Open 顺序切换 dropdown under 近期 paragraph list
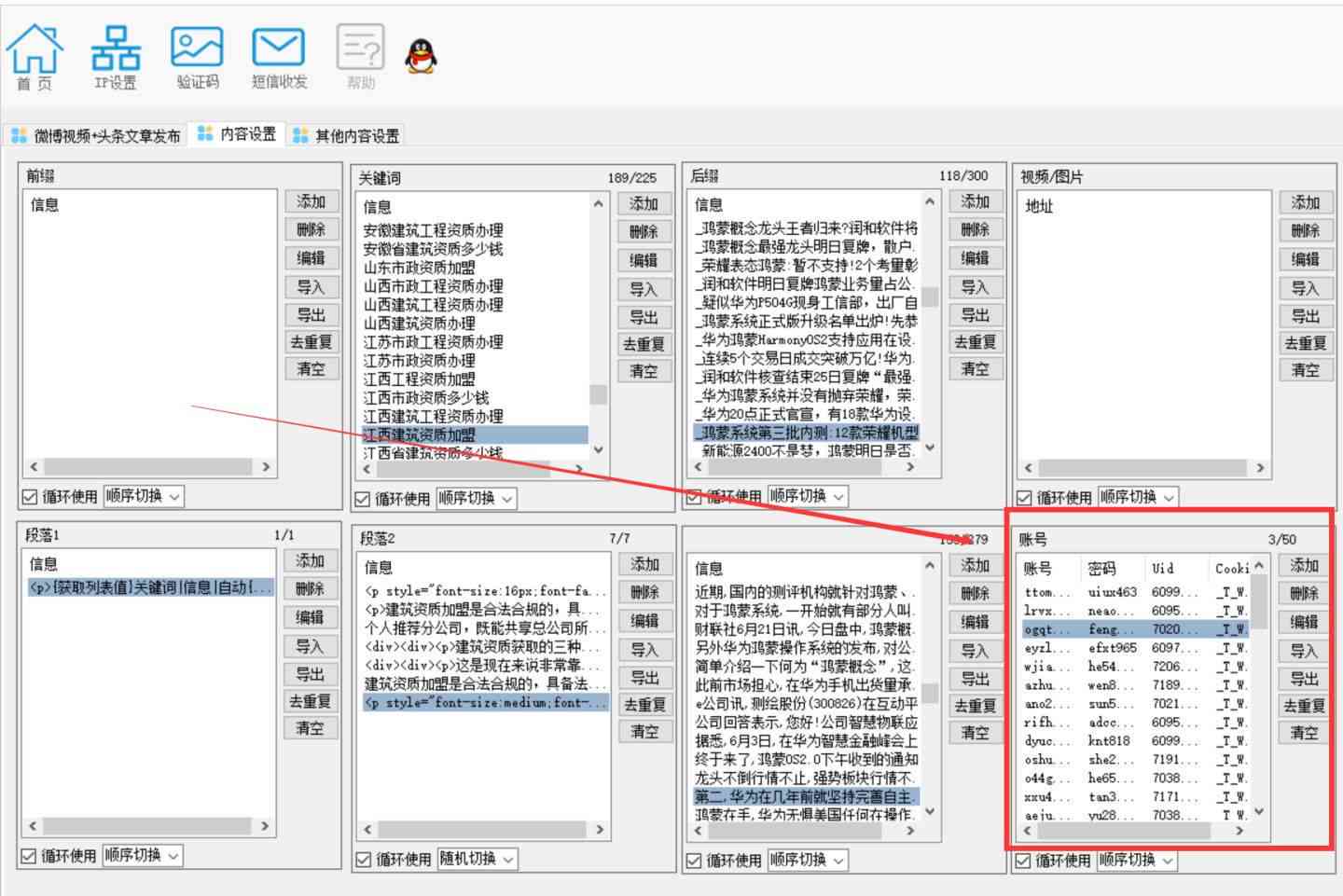 [808, 861]
